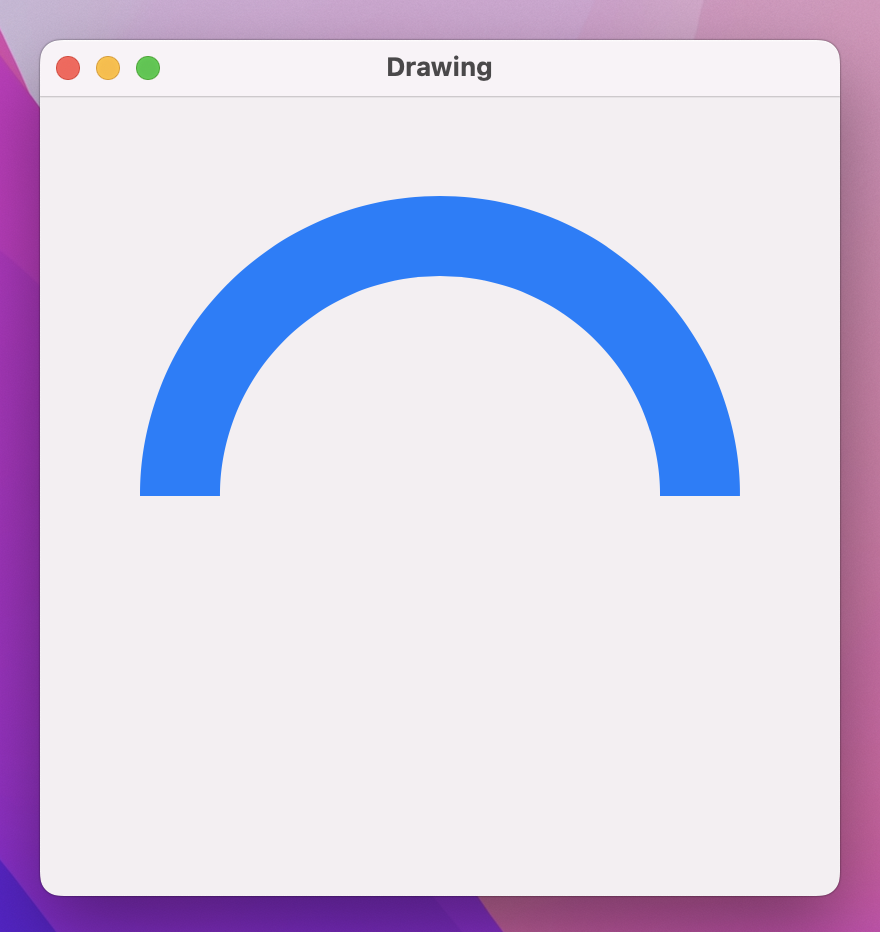The image size is (880, 932).
Task: Click the red close button
Action: [x=67, y=67]
